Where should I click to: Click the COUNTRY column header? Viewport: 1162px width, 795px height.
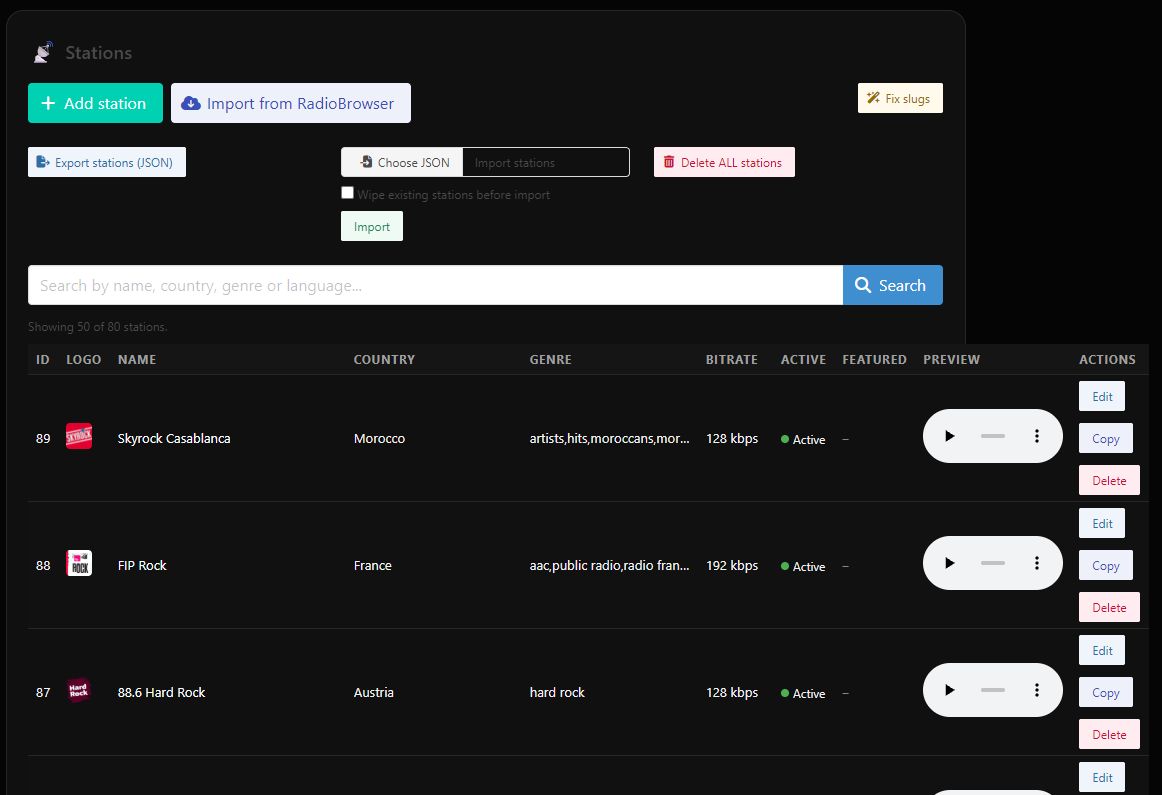click(x=384, y=359)
